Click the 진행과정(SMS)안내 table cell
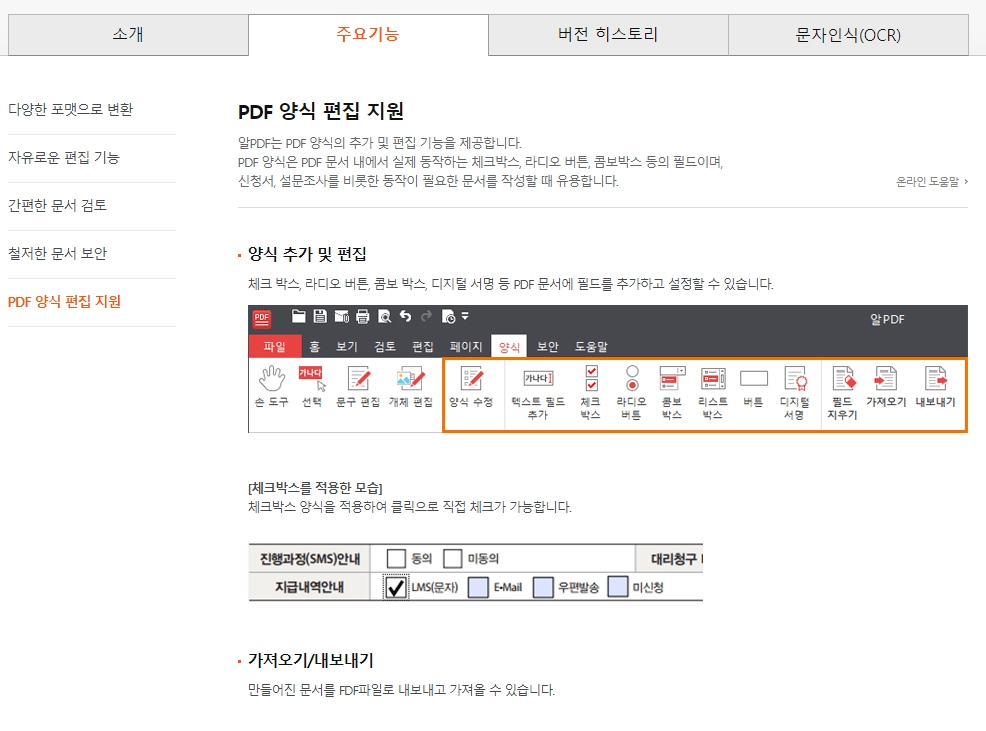Image resolution: width=986 pixels, height=731 pixels. [310, 559]
